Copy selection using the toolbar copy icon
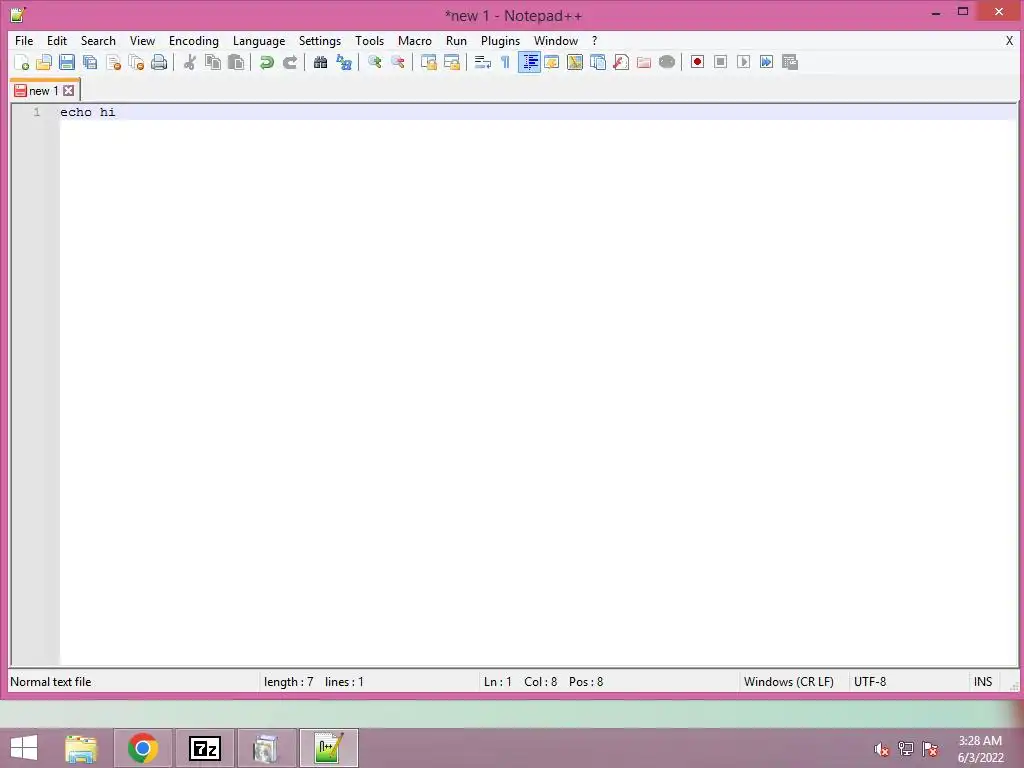Image resolution: width=1024 pixels, height=768 pixels. [213, 62]
